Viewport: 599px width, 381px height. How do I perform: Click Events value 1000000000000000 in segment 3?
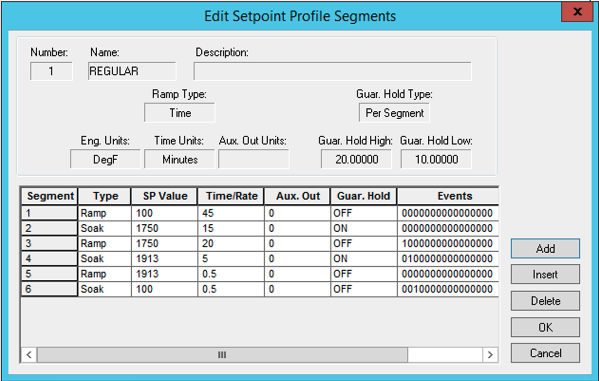click(448, 243)
